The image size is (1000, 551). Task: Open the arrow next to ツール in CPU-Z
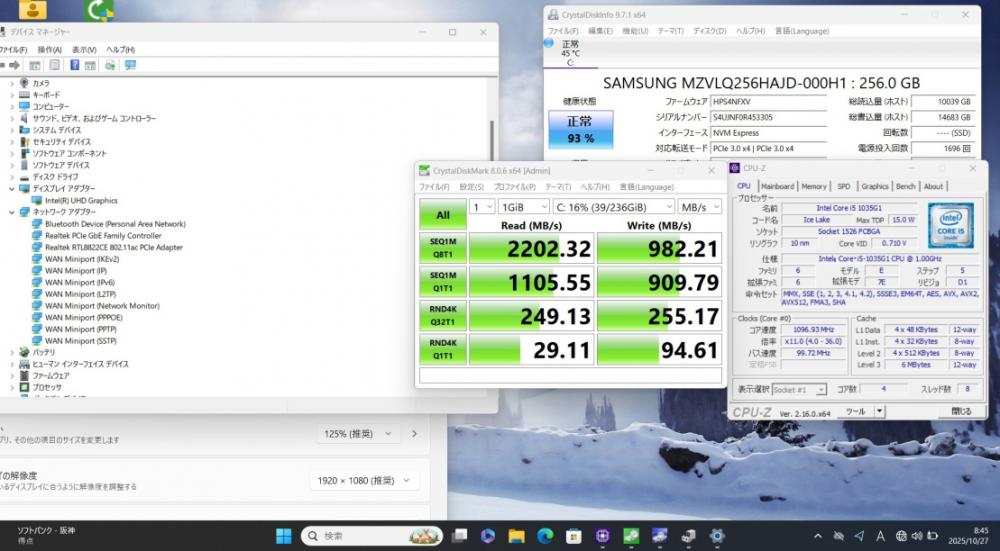[879, 411]
